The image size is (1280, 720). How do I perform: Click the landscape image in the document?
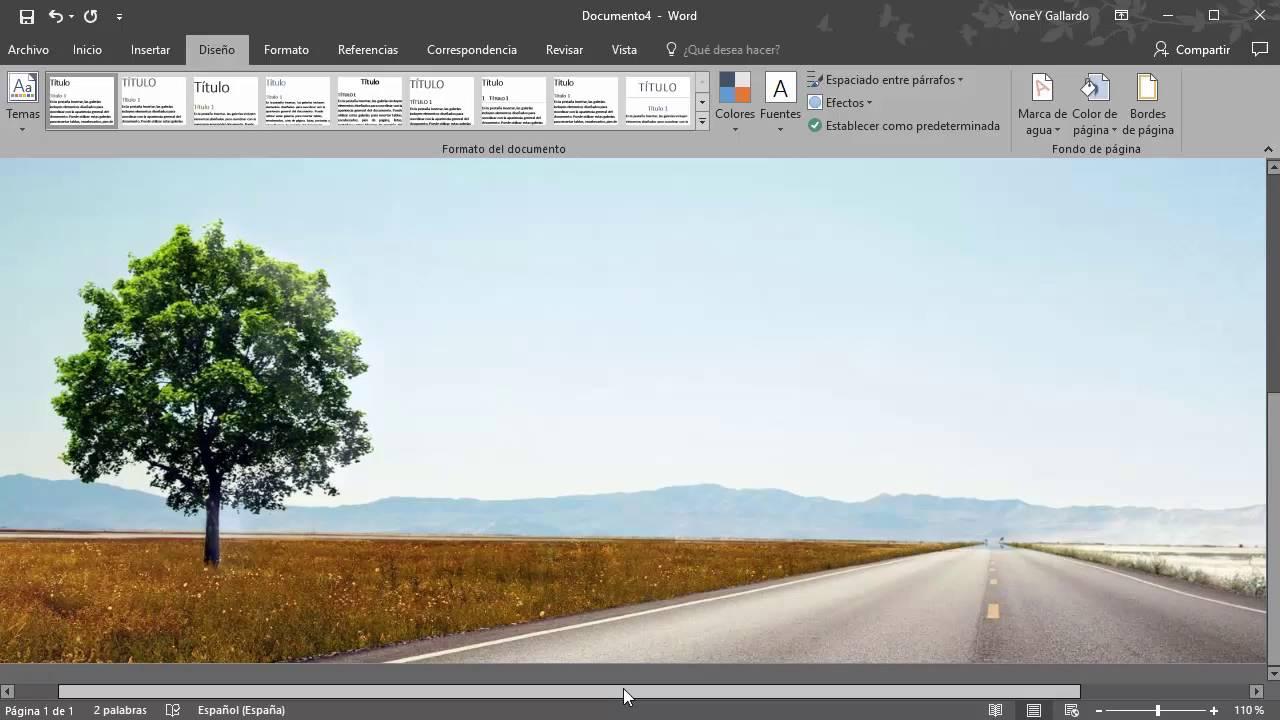tap(632, 410)
